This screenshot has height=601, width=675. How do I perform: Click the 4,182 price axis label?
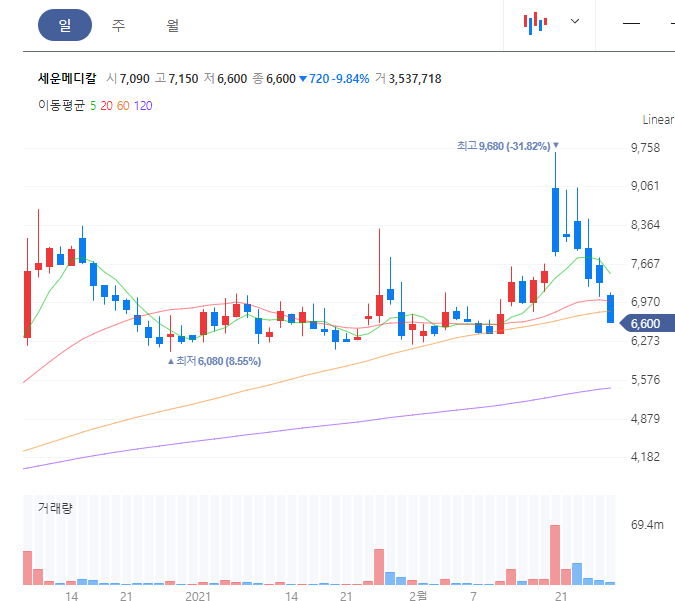click(x=645, y=457)
